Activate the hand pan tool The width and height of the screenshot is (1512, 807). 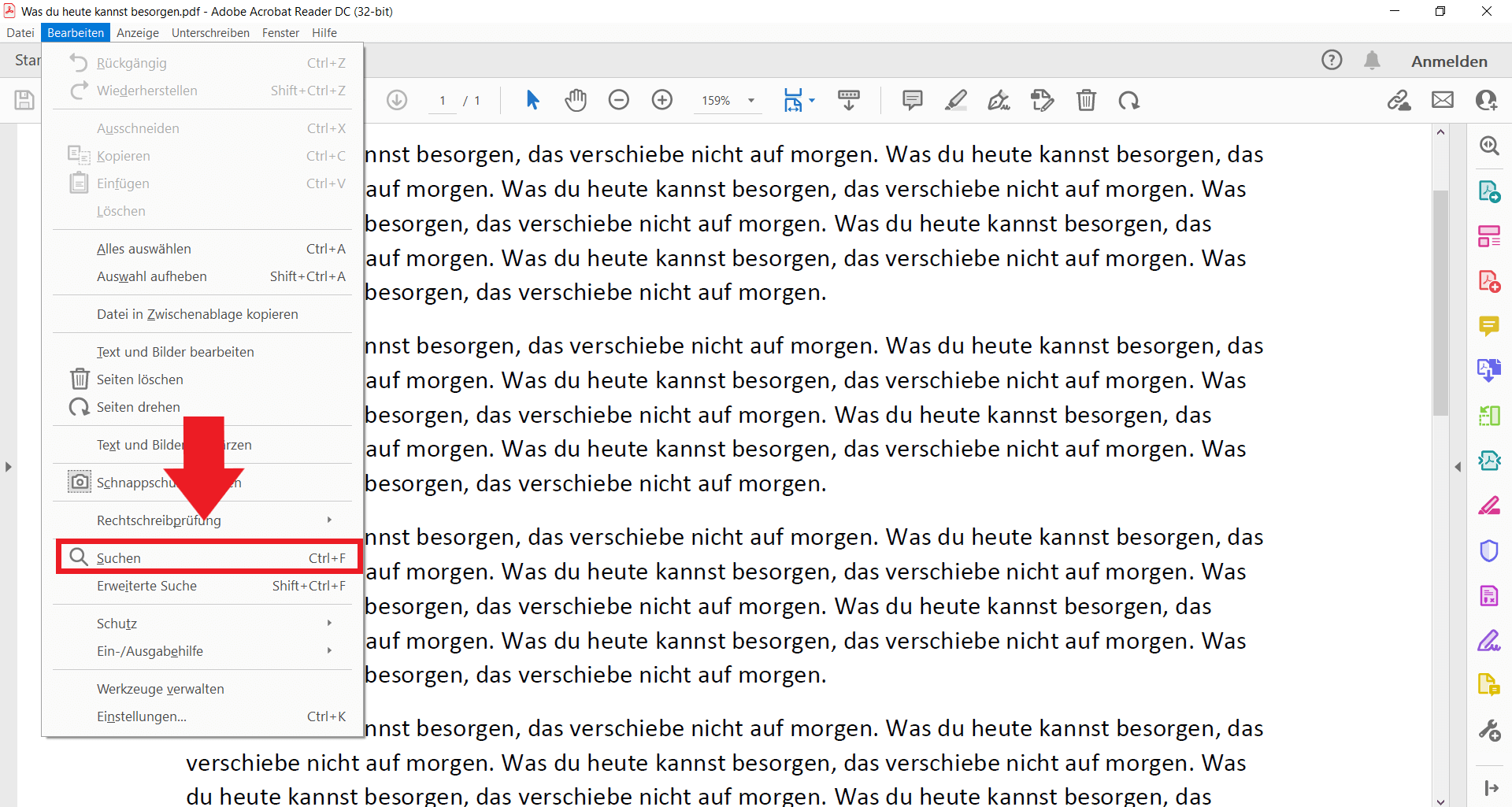576,100
